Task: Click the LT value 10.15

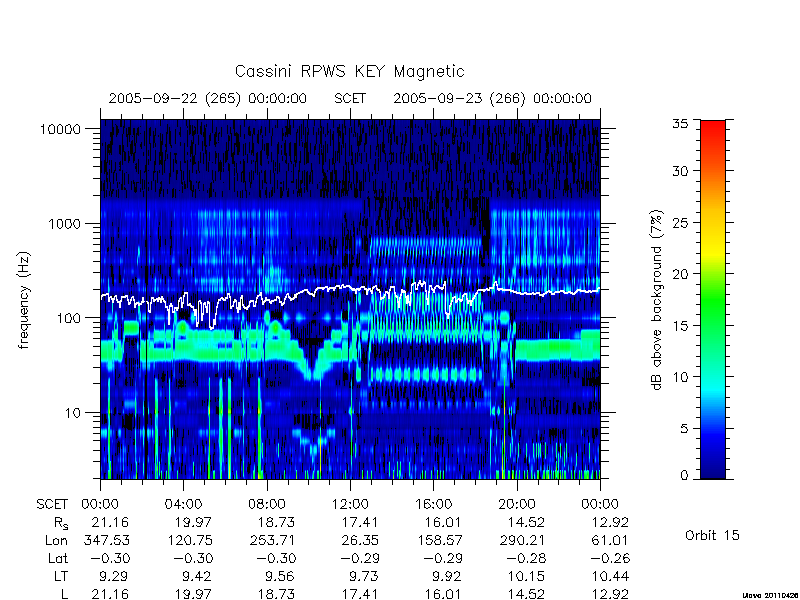Action: (x=526, y=577)
